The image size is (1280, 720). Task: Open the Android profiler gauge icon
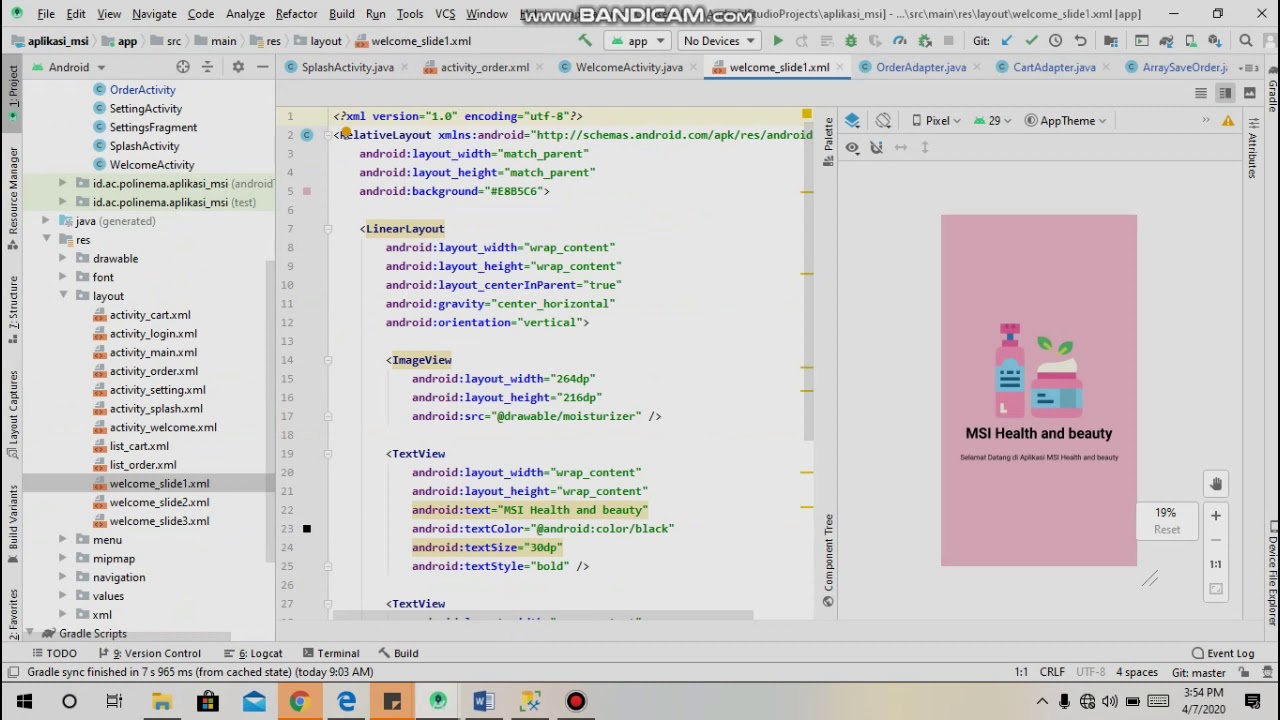pos(899,41)
